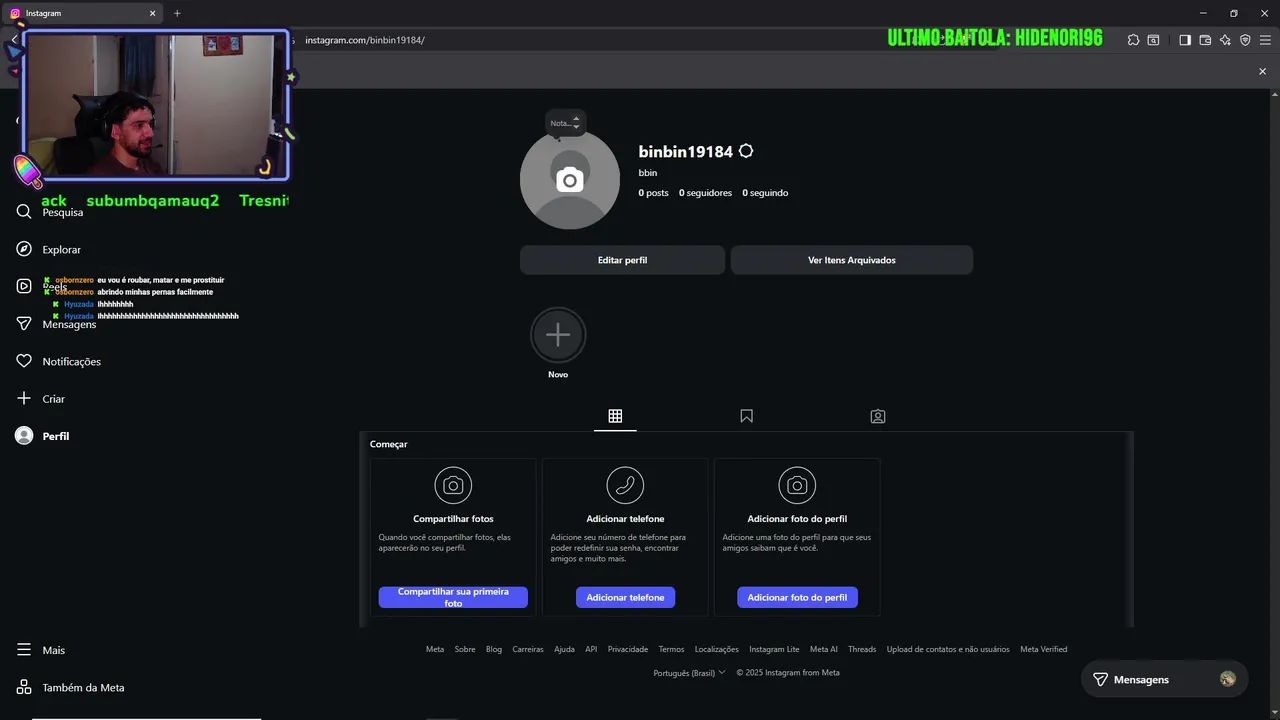
Task: Open Termos footer link
Action: click(671, 649)
